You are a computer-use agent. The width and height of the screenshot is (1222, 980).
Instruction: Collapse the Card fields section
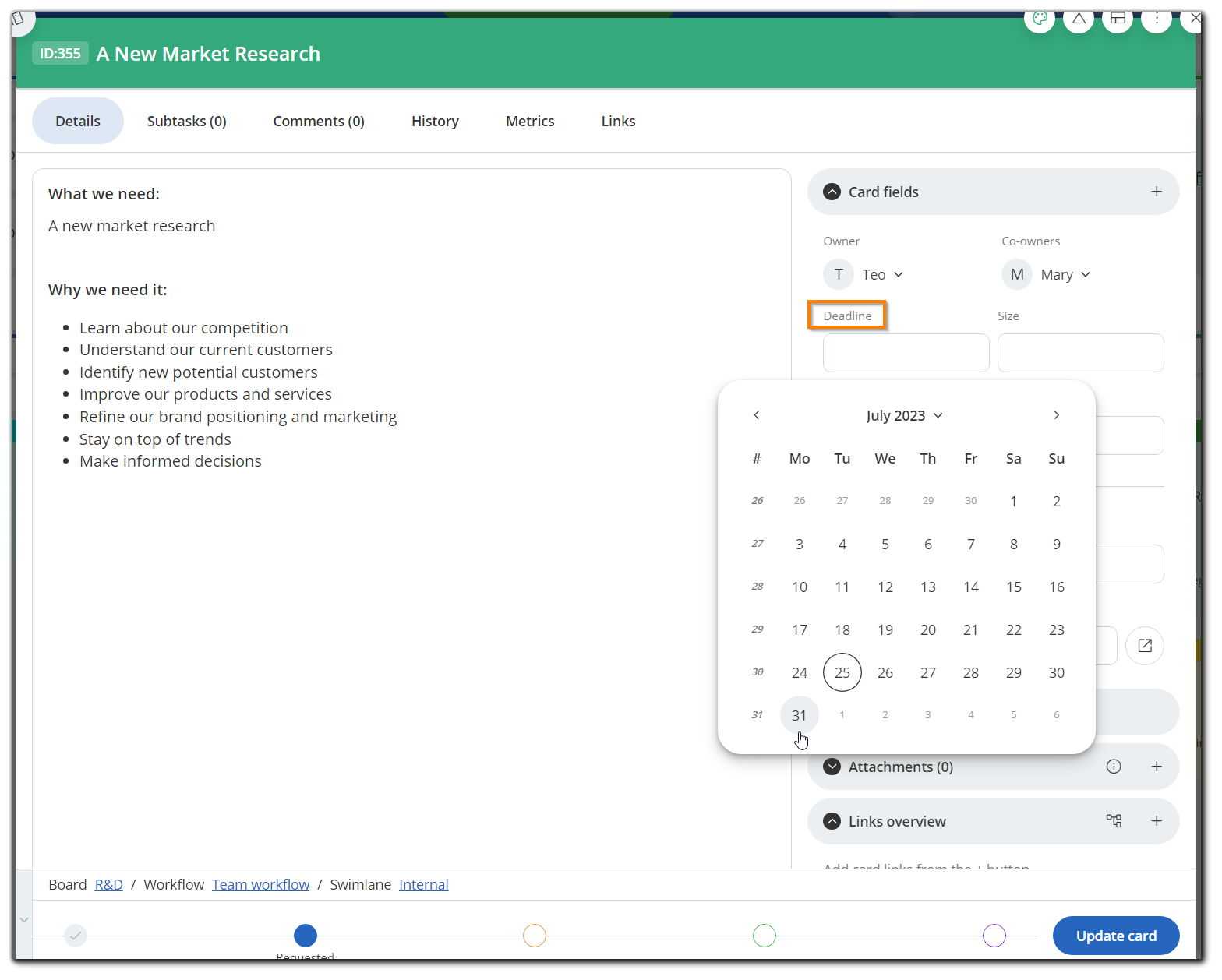coord(832,192)
